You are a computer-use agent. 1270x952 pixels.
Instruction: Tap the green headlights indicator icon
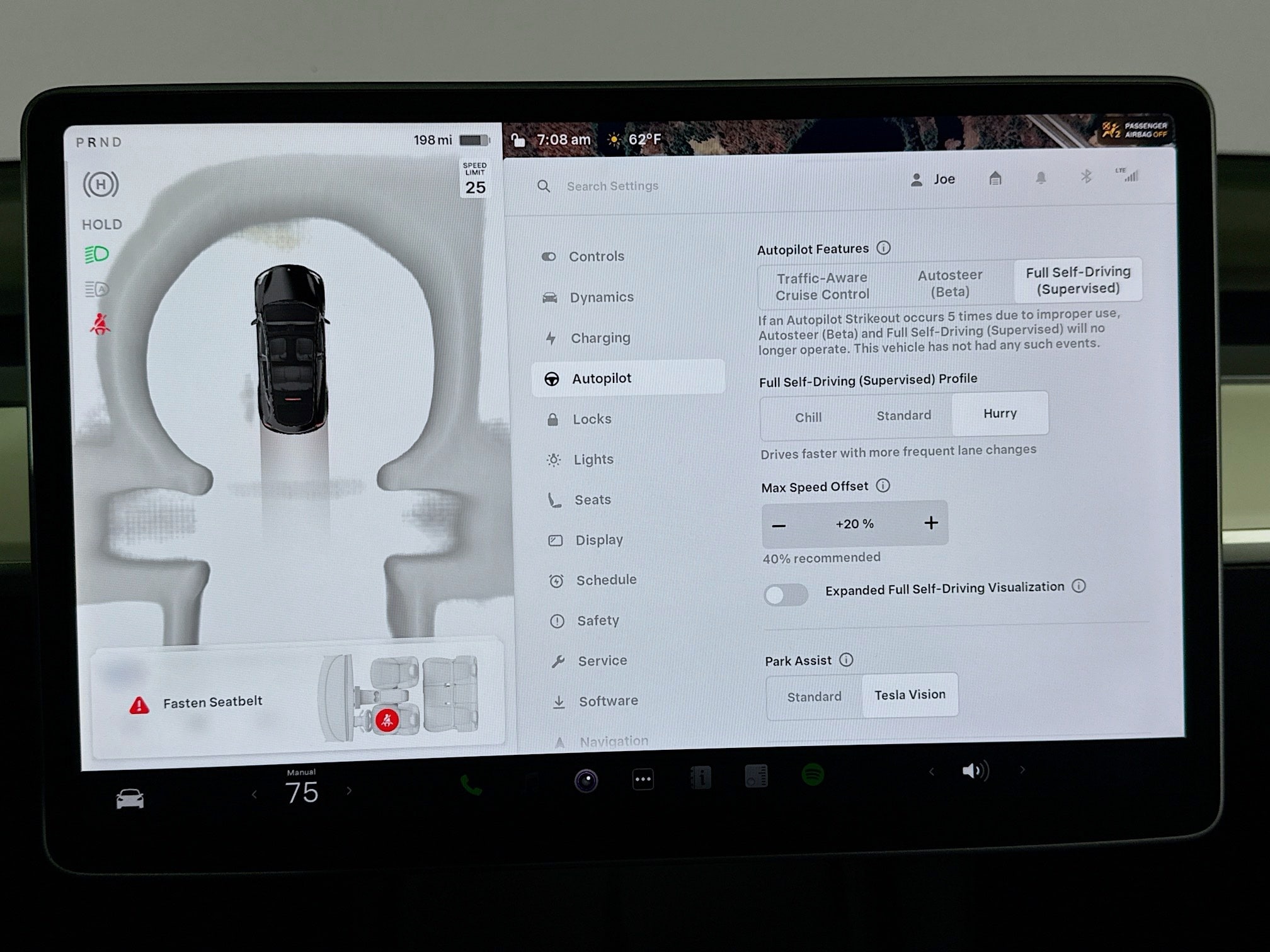tap(97, 255)
